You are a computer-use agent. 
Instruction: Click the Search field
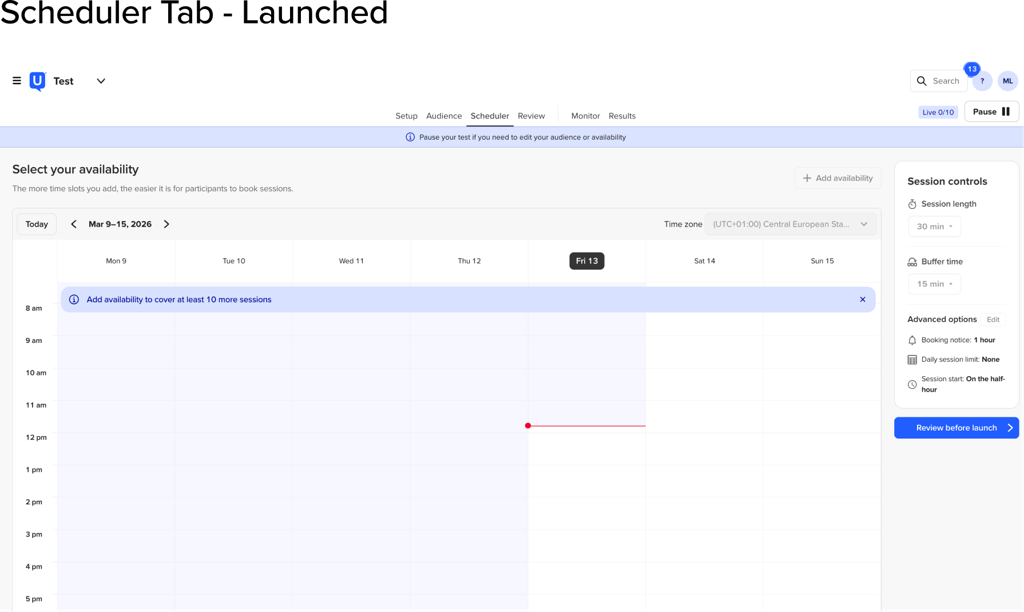tap(938, 81)
